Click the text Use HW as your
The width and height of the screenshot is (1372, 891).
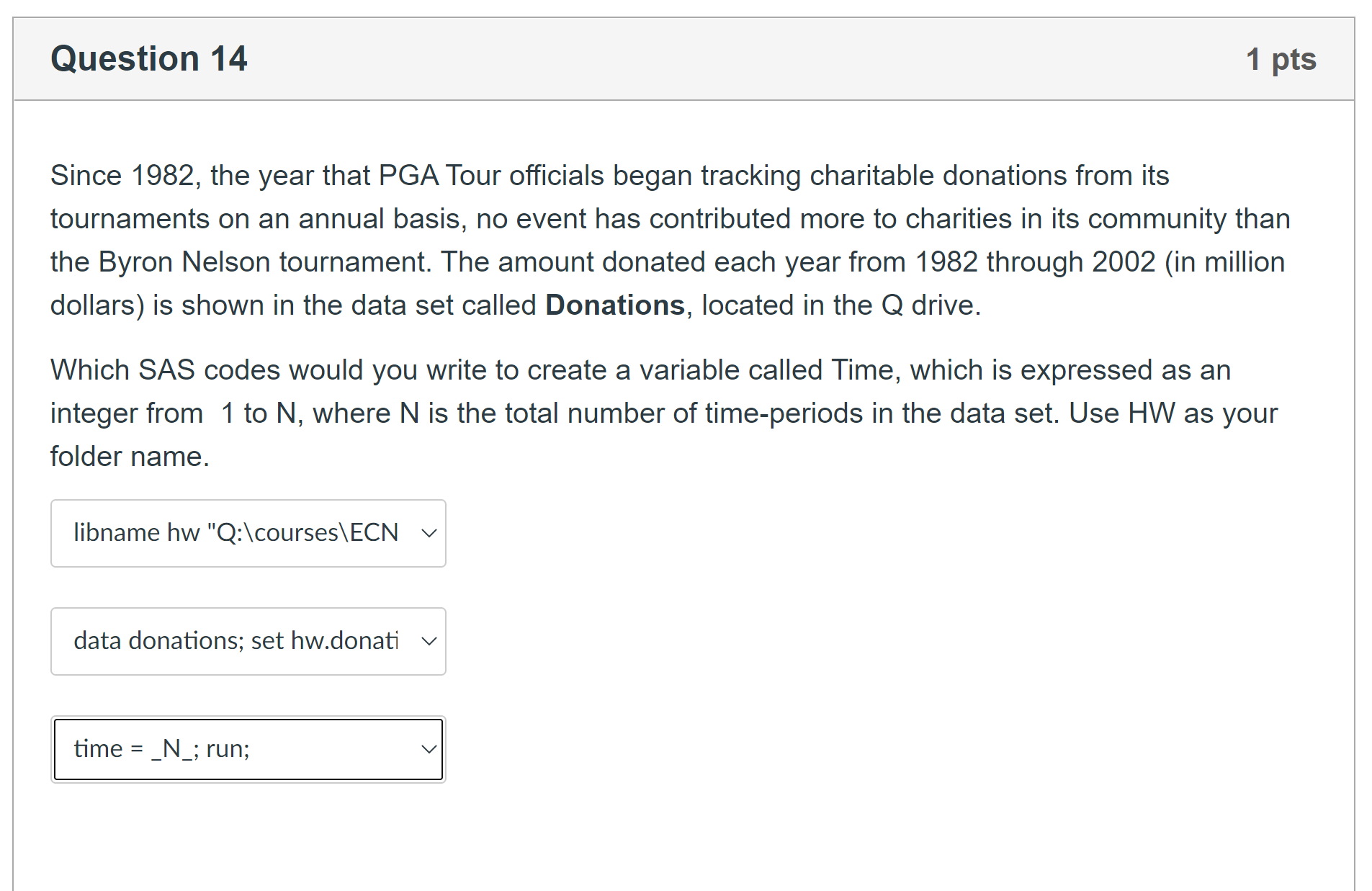(x=1173, y=413)
